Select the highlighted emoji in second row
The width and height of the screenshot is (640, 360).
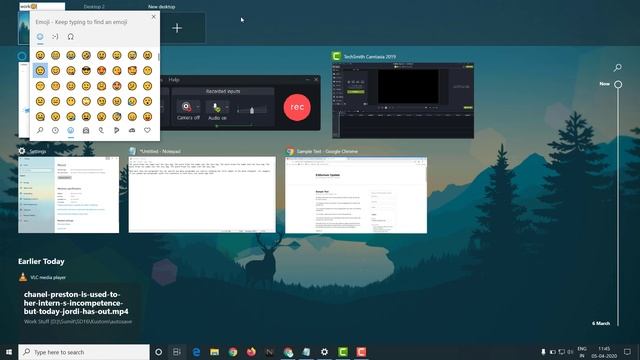point(40,71)
